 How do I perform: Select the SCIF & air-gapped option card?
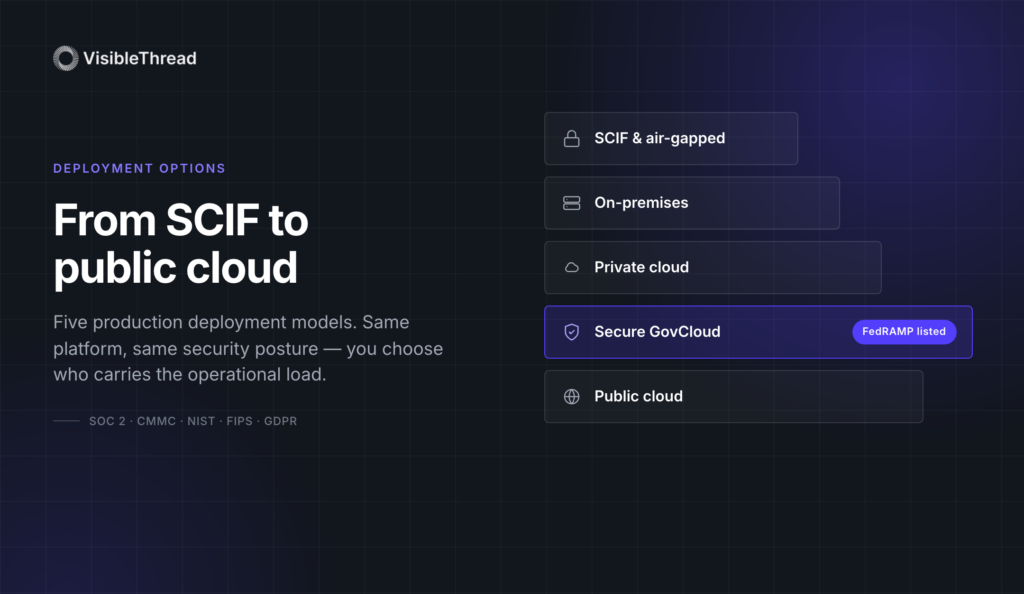tap(671, 138)
